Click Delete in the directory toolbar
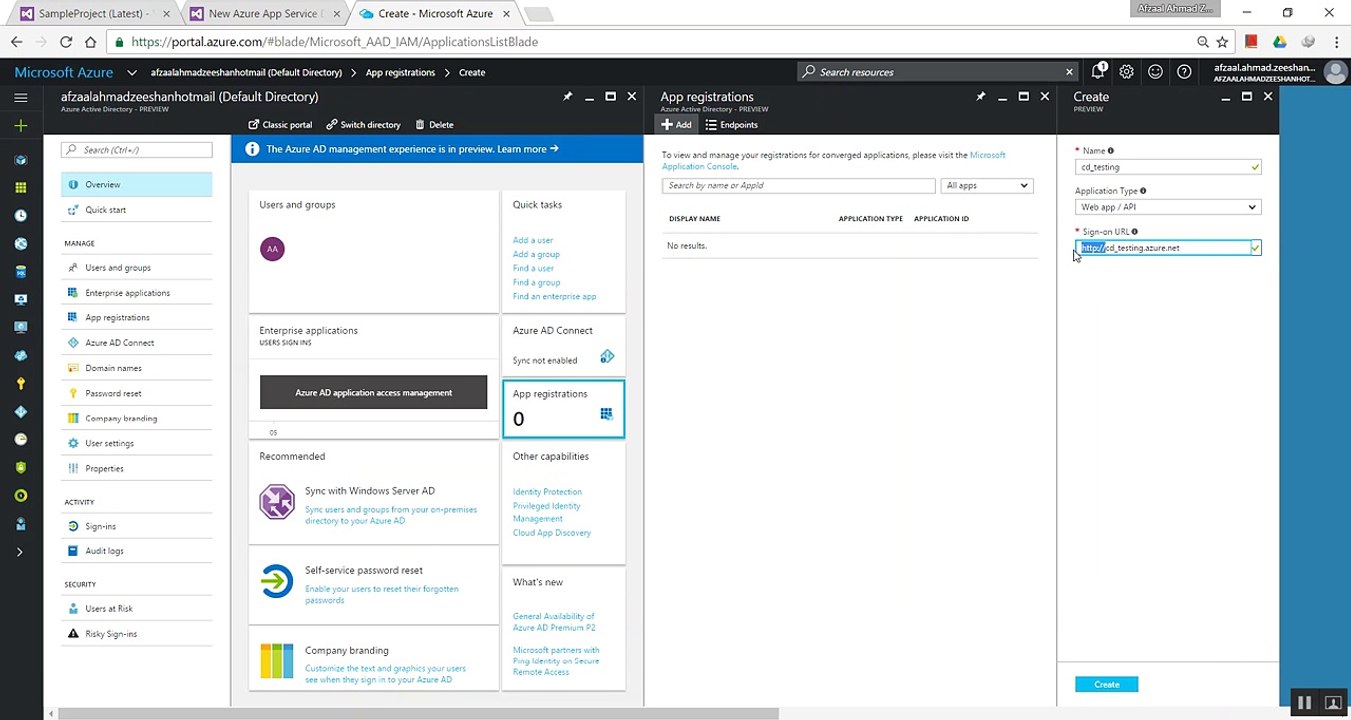Screen dimensions: 1351x720 pyautogui.click(x=434, y=125)
